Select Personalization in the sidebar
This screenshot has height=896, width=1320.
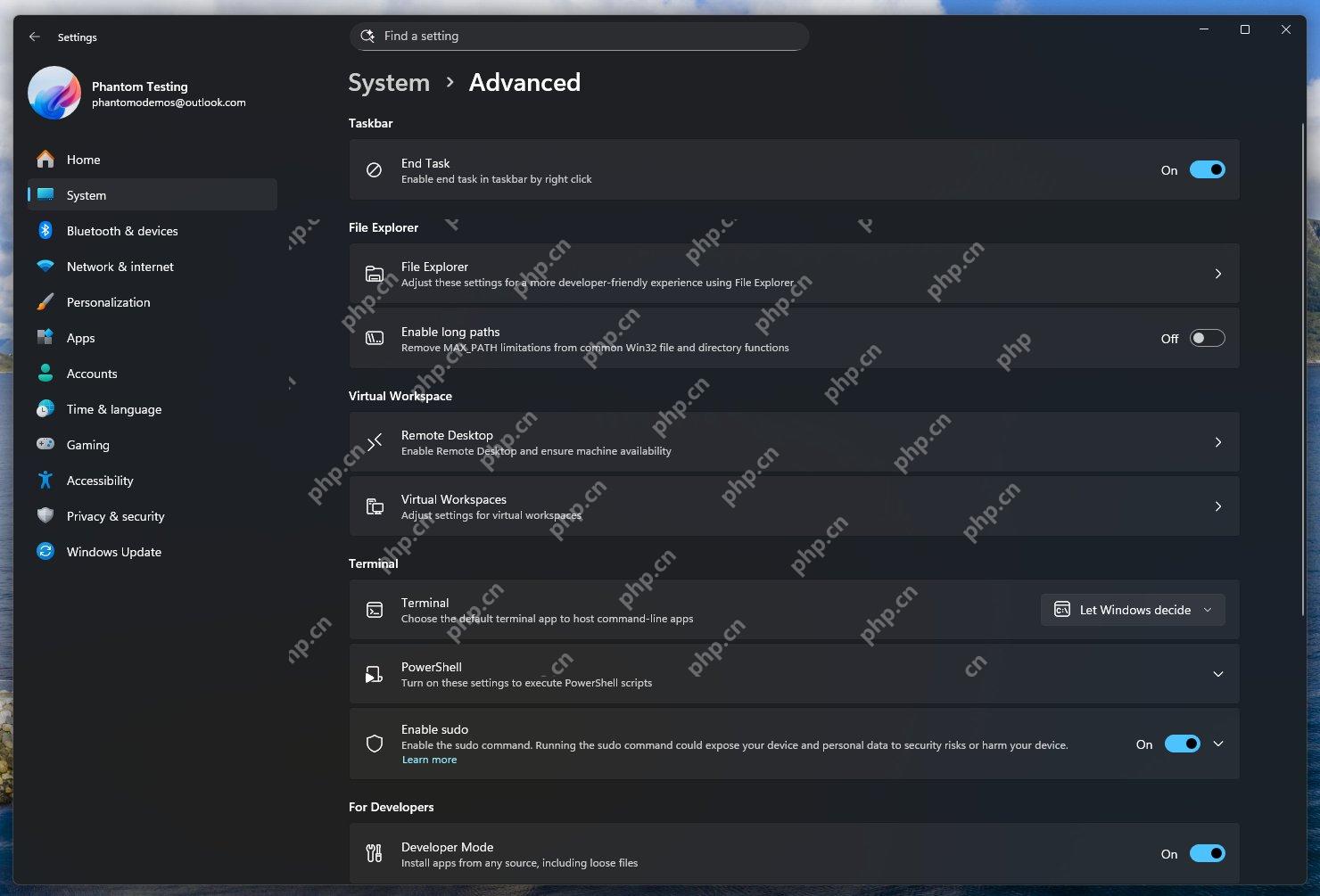(x=153, y=302)
